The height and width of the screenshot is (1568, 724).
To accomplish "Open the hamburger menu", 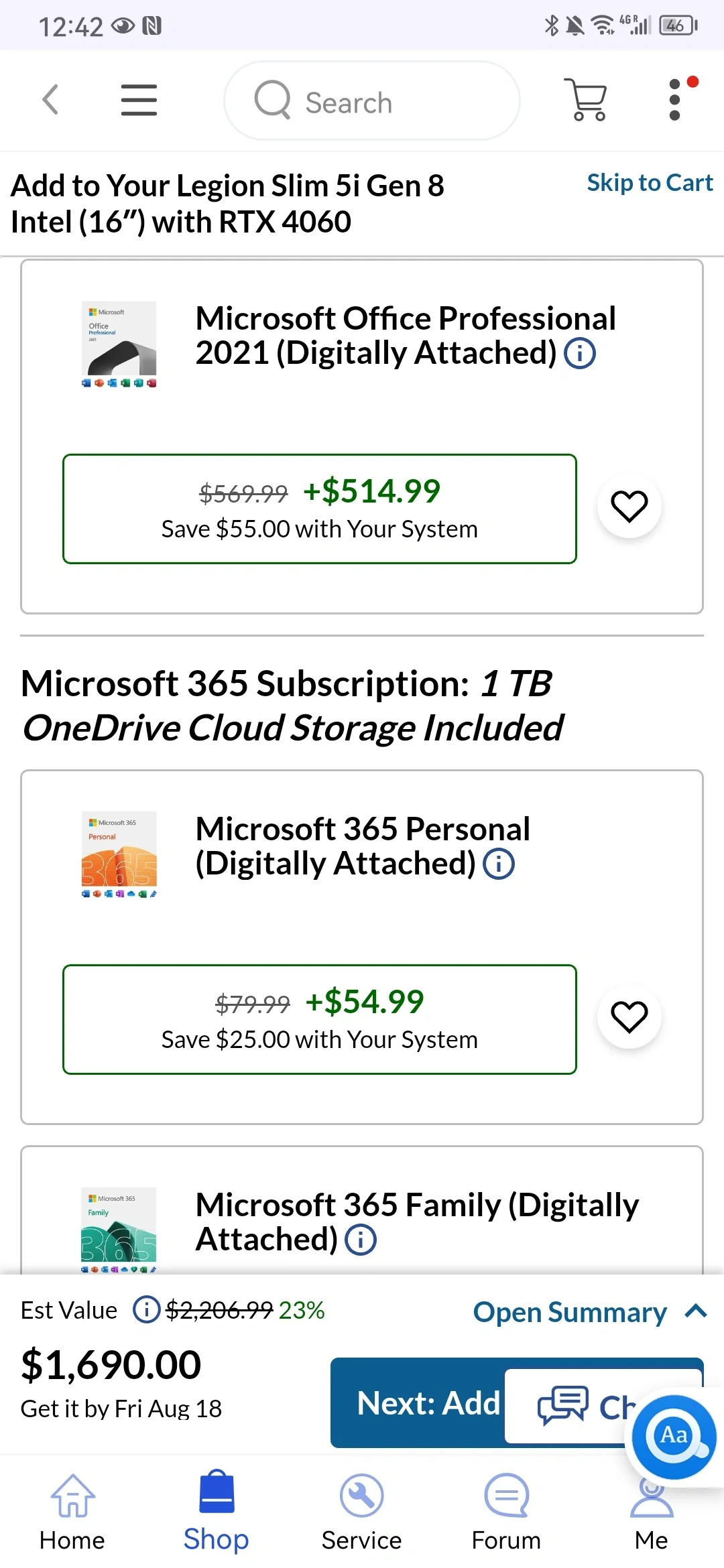I will click(x=139, y=101).
